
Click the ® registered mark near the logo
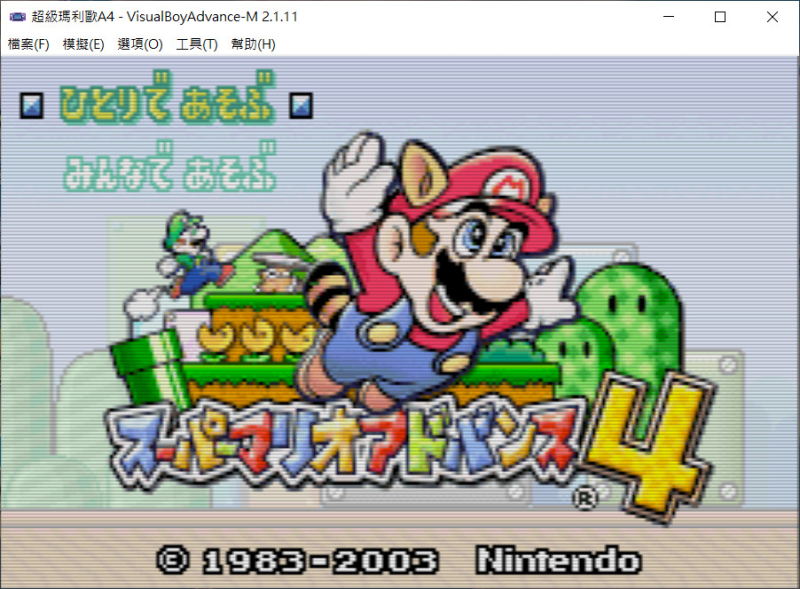tap(585, 499)
